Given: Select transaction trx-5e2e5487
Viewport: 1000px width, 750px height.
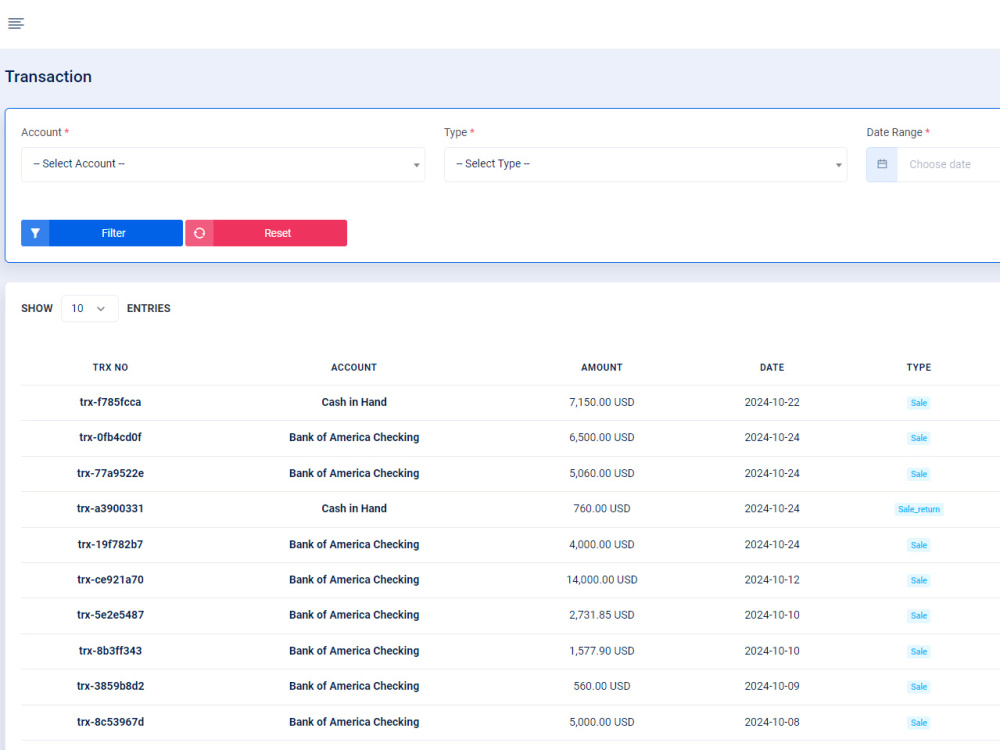Looking at the screenshot, I should pos(110,615).
